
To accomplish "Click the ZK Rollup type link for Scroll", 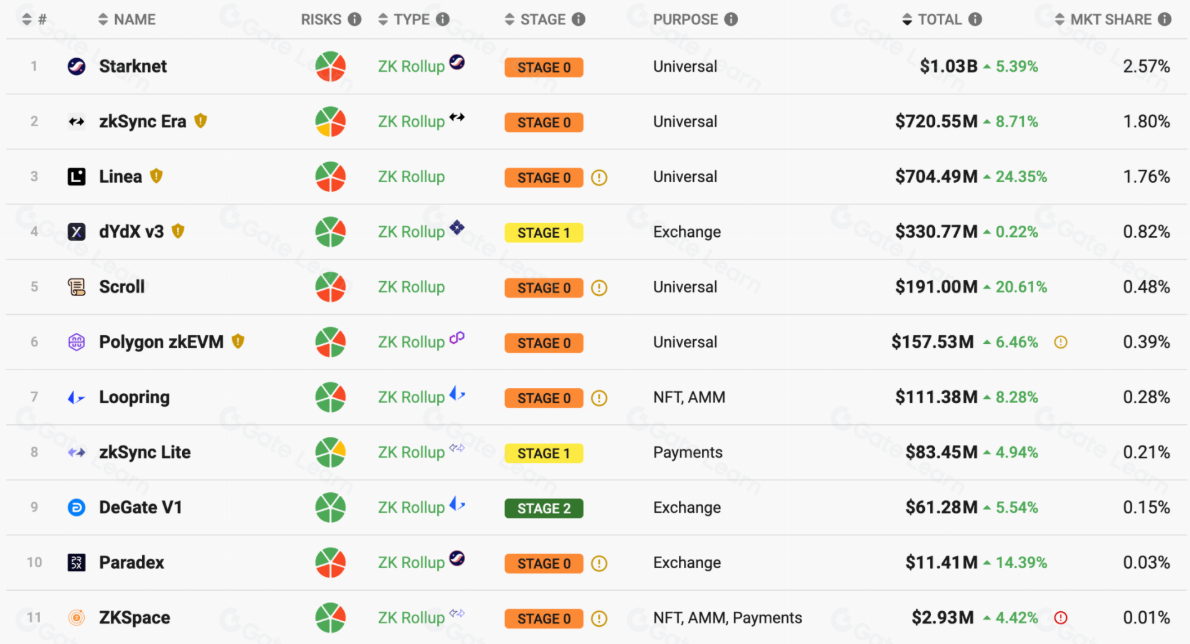I will pyautogui.click(x=411, y=287).
